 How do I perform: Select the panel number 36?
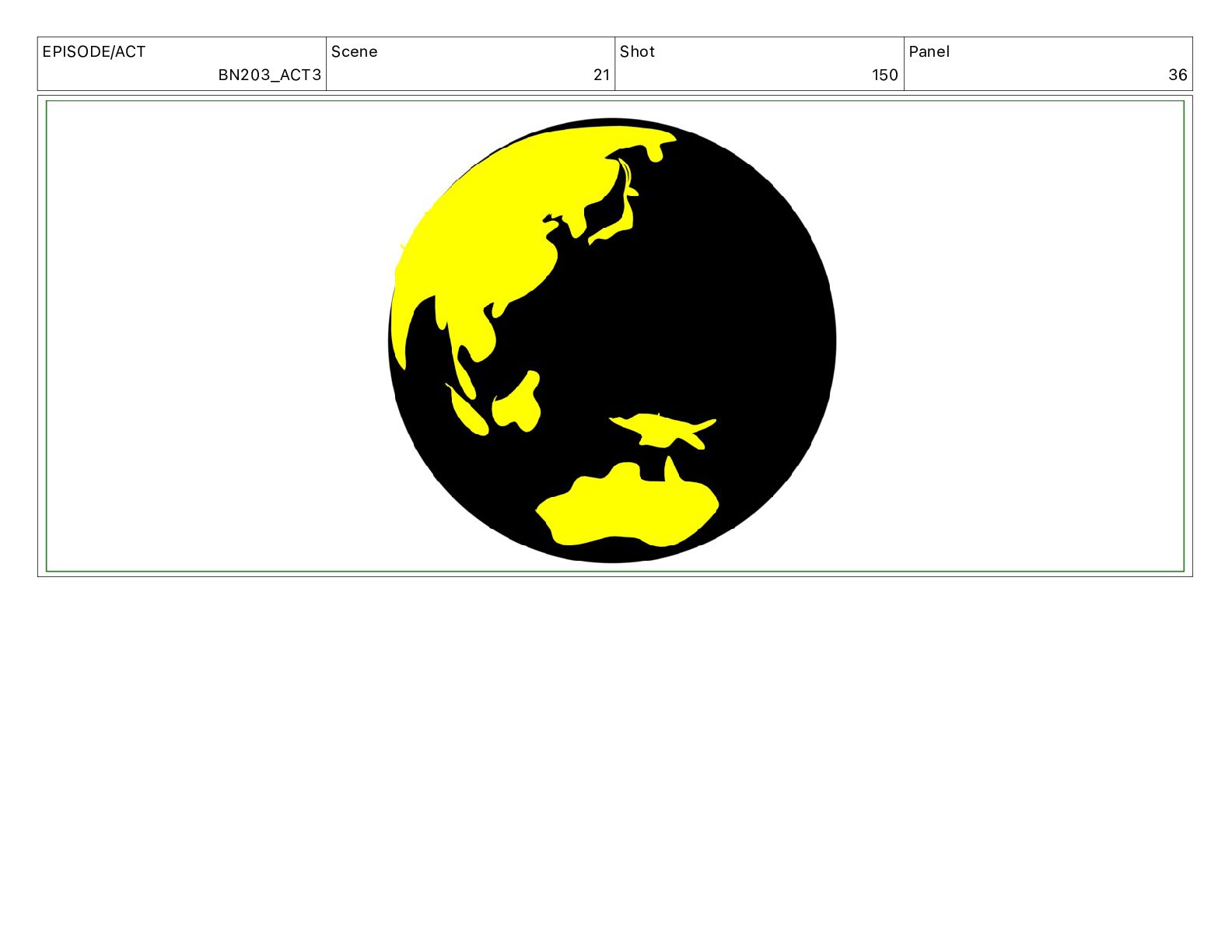[x=1178, y=75]
